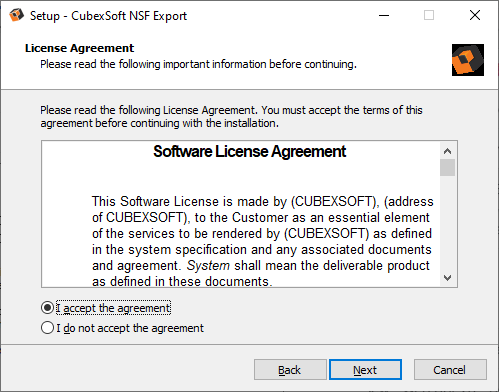The width and height of the screenshot is (499, 392).
Task: Select the "I accept the agreement" radio button
Action: [47, 308]
